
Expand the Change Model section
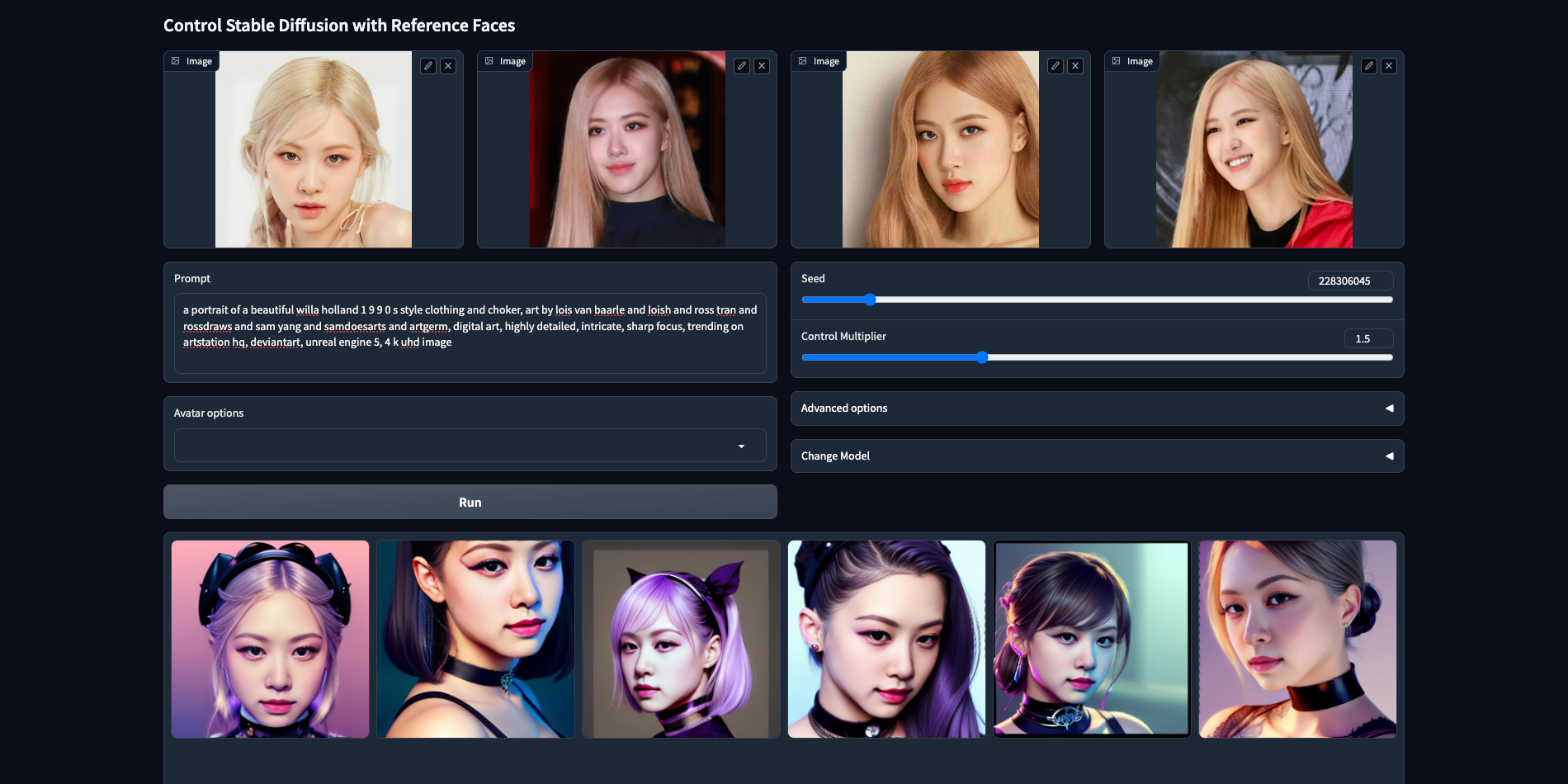1098,456
